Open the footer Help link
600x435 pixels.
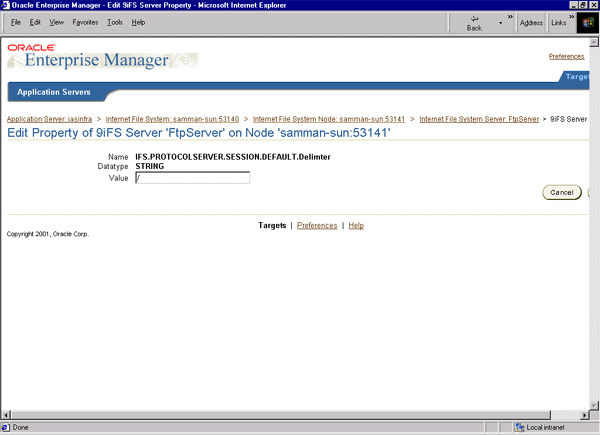click(x=356, y=225)
